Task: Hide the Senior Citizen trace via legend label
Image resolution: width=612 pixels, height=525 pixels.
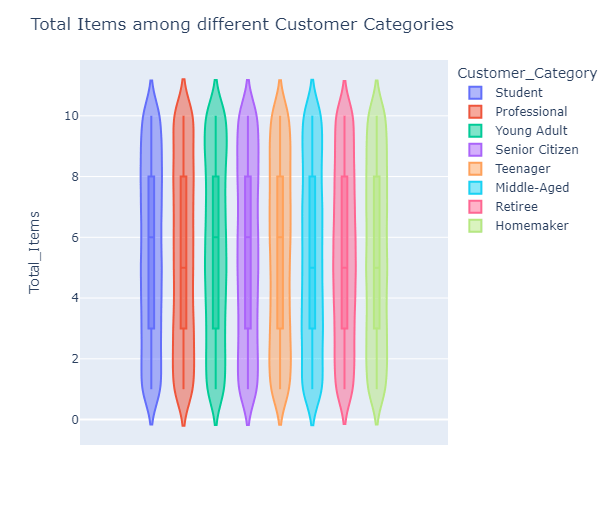Action: (536, 150)
